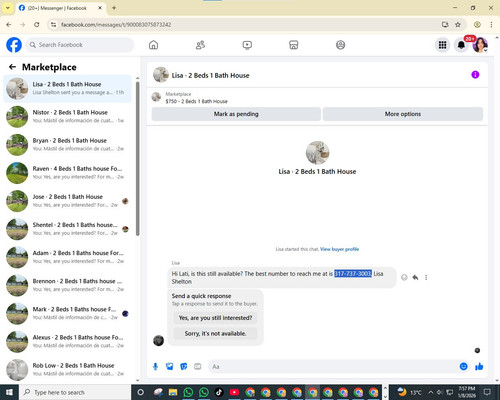Screen dimensions: 500x400
Task: Choose a sticker icon in composer
Action: coord(184,367)
